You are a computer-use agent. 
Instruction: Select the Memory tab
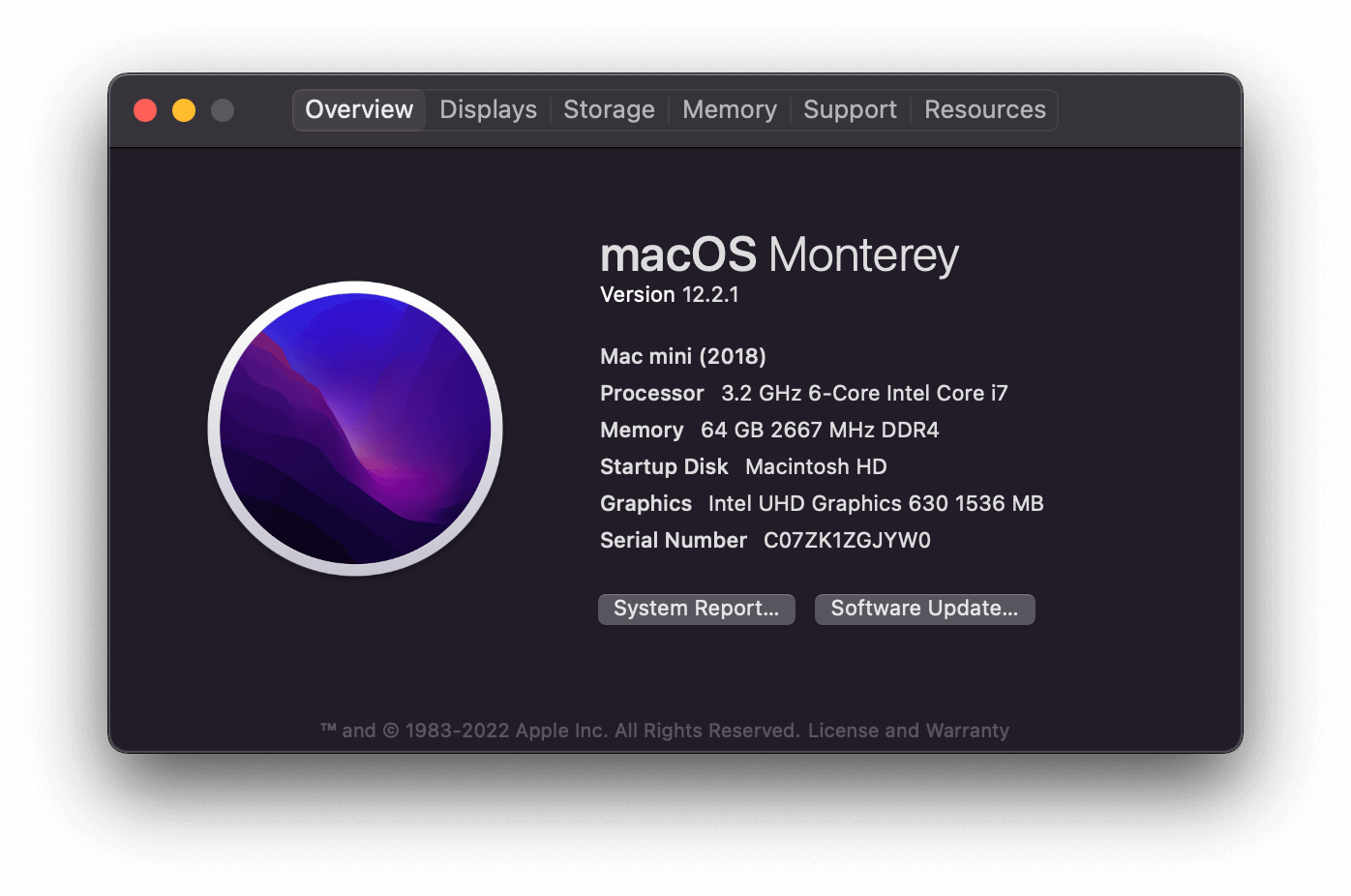730,110
